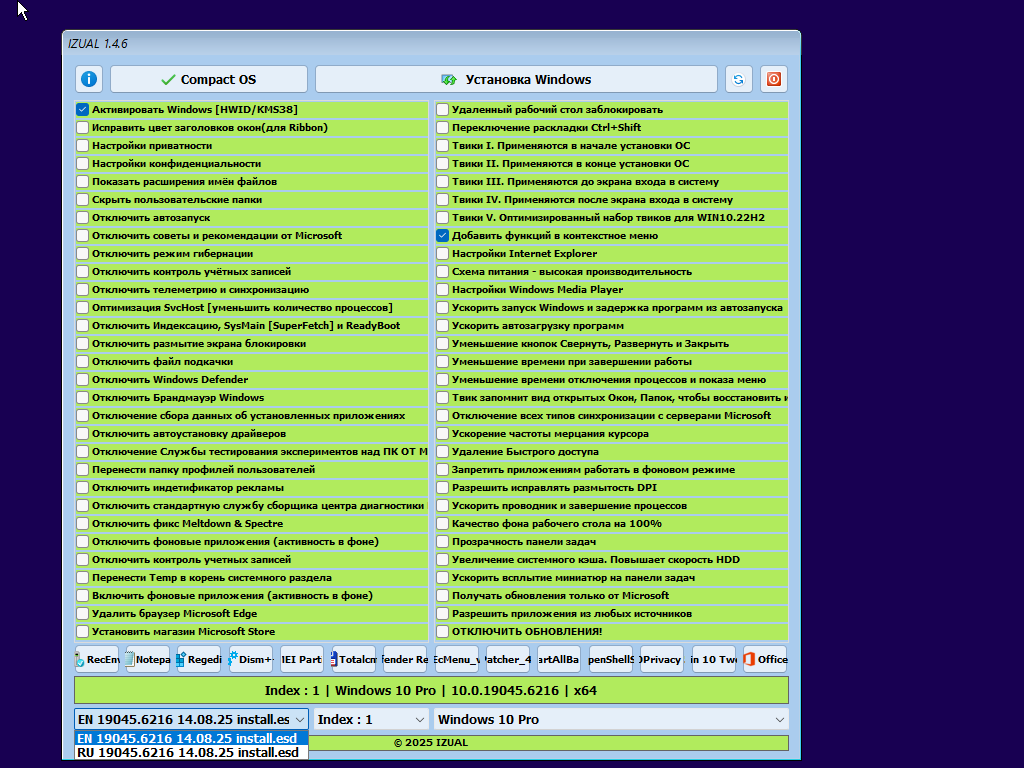The width and height of the screenshot is (1024, 768).
Task: Launch the OpenShell tool button
Action: tap(611, 660)
